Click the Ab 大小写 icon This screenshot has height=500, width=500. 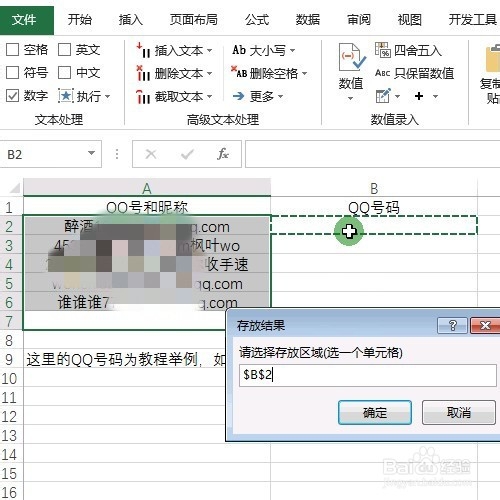tap(239, 50)
